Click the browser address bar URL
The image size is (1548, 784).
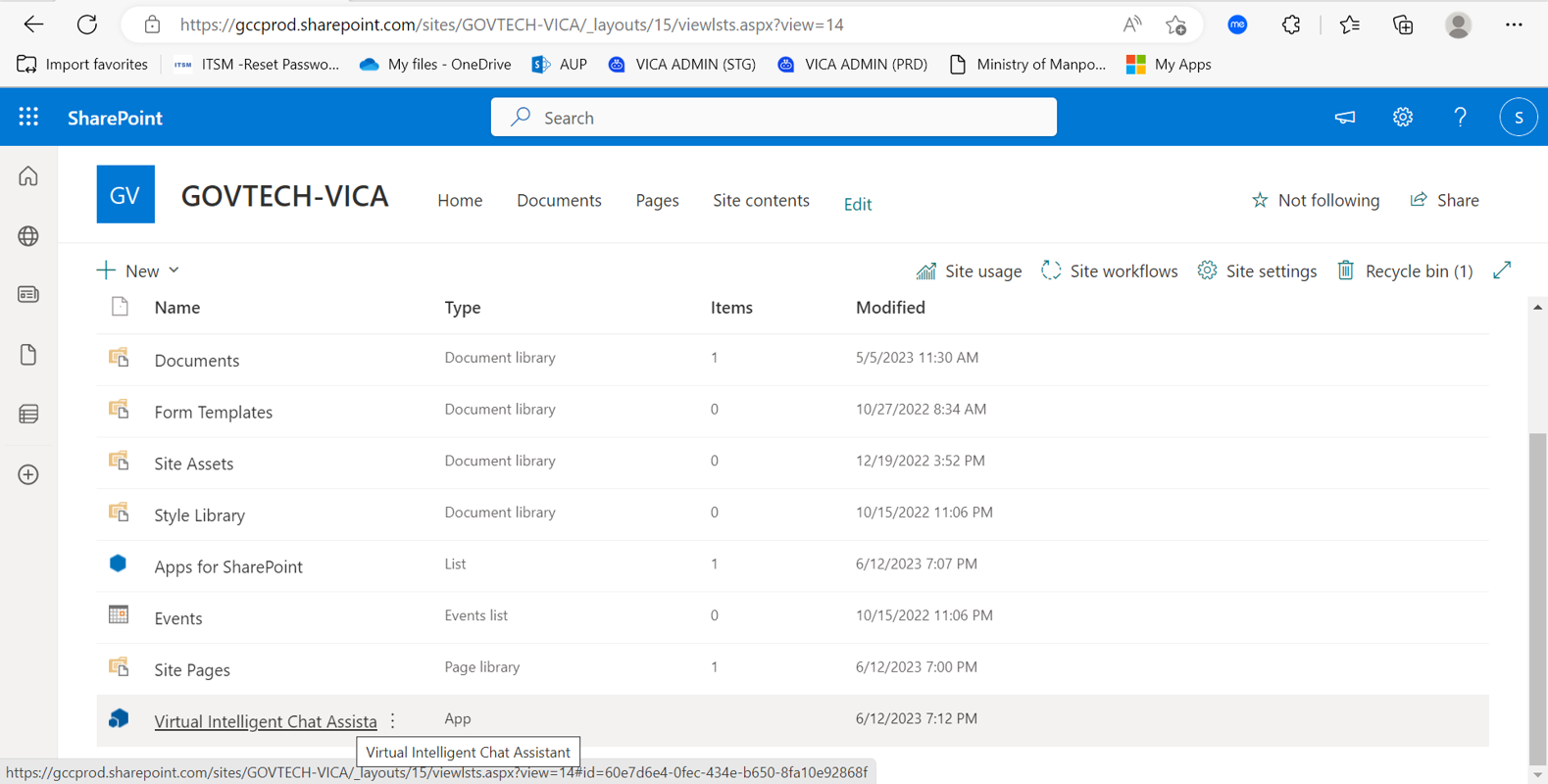tap(512, 24)
